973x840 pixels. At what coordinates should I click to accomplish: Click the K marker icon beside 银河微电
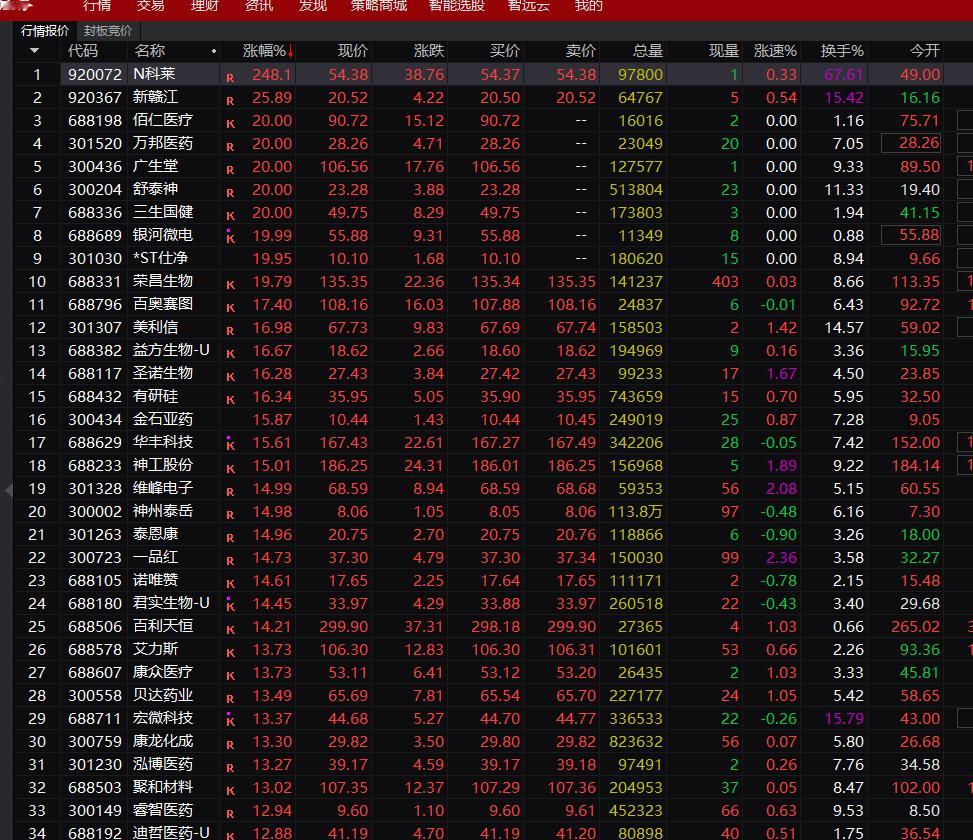click(x=230, y=237)
